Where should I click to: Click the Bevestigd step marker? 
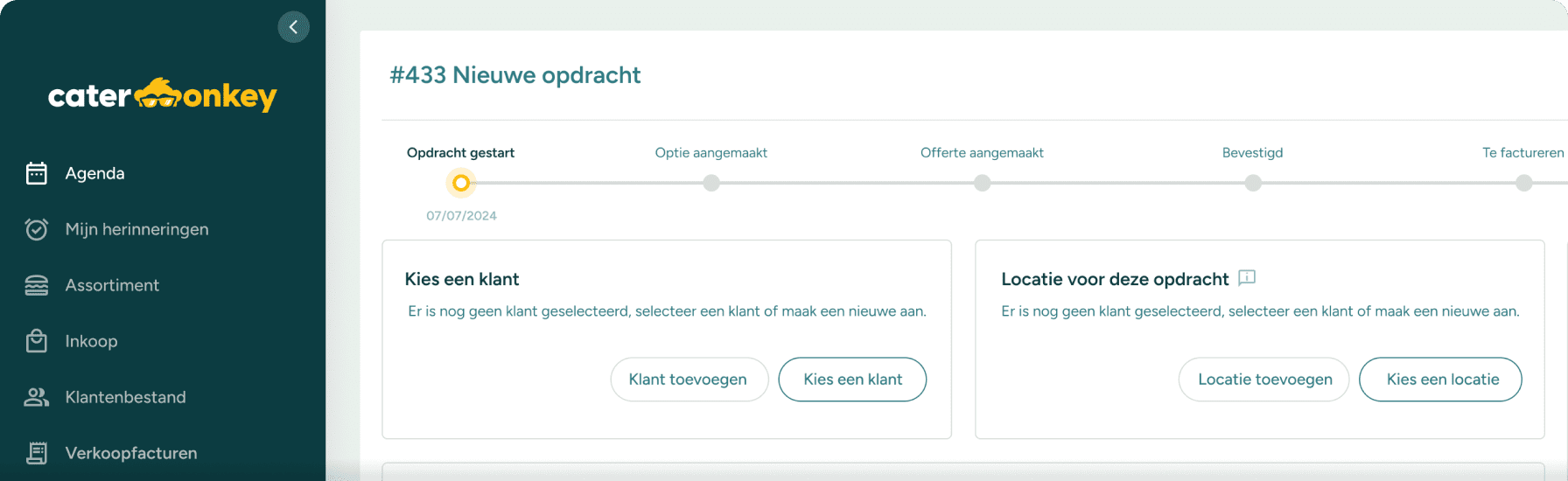1253,183
